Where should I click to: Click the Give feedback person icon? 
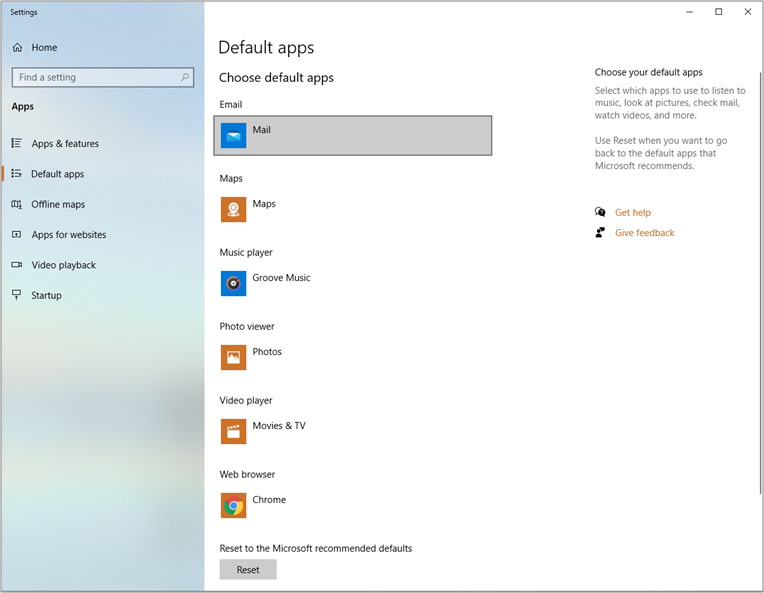pyautogui.click(x=600, y=232)
